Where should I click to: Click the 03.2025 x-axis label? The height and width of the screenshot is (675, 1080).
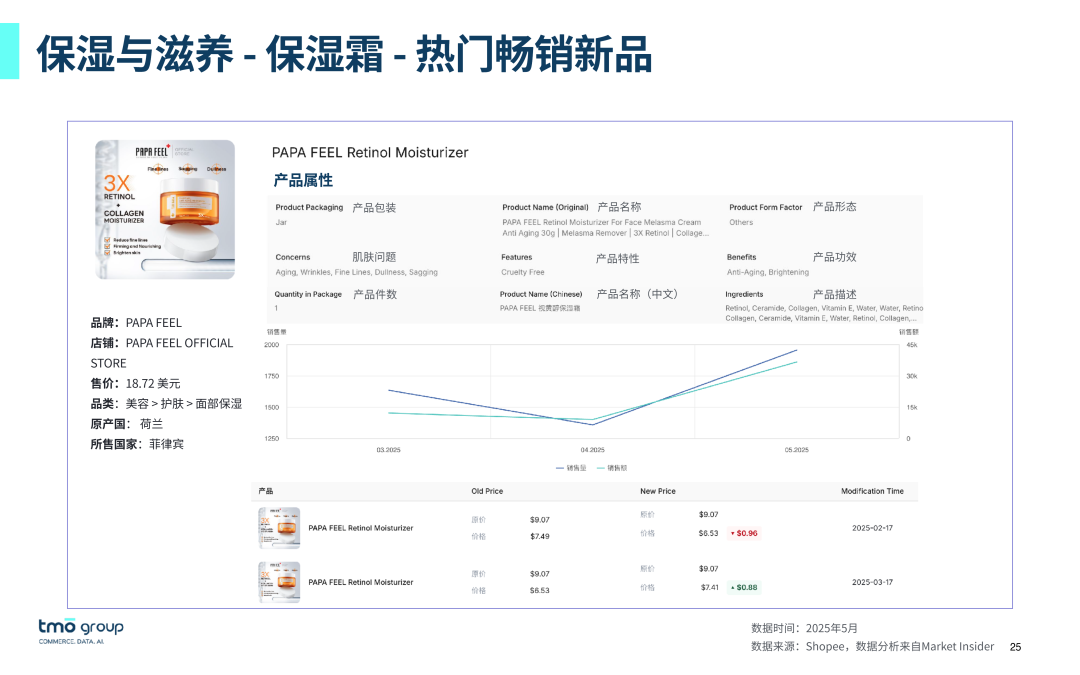388,450
